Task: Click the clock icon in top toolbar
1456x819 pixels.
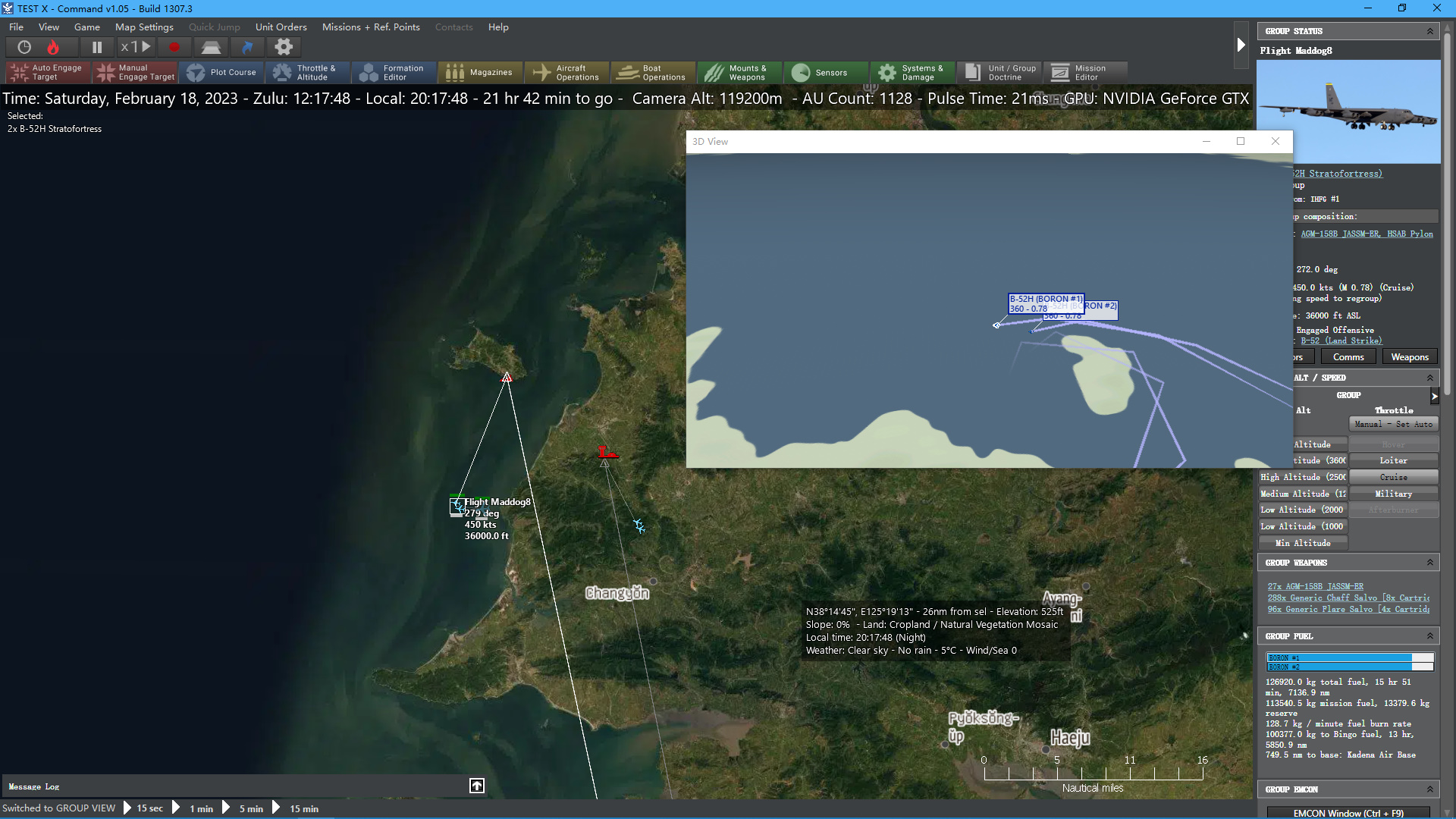Action: [x=24, y=47]
